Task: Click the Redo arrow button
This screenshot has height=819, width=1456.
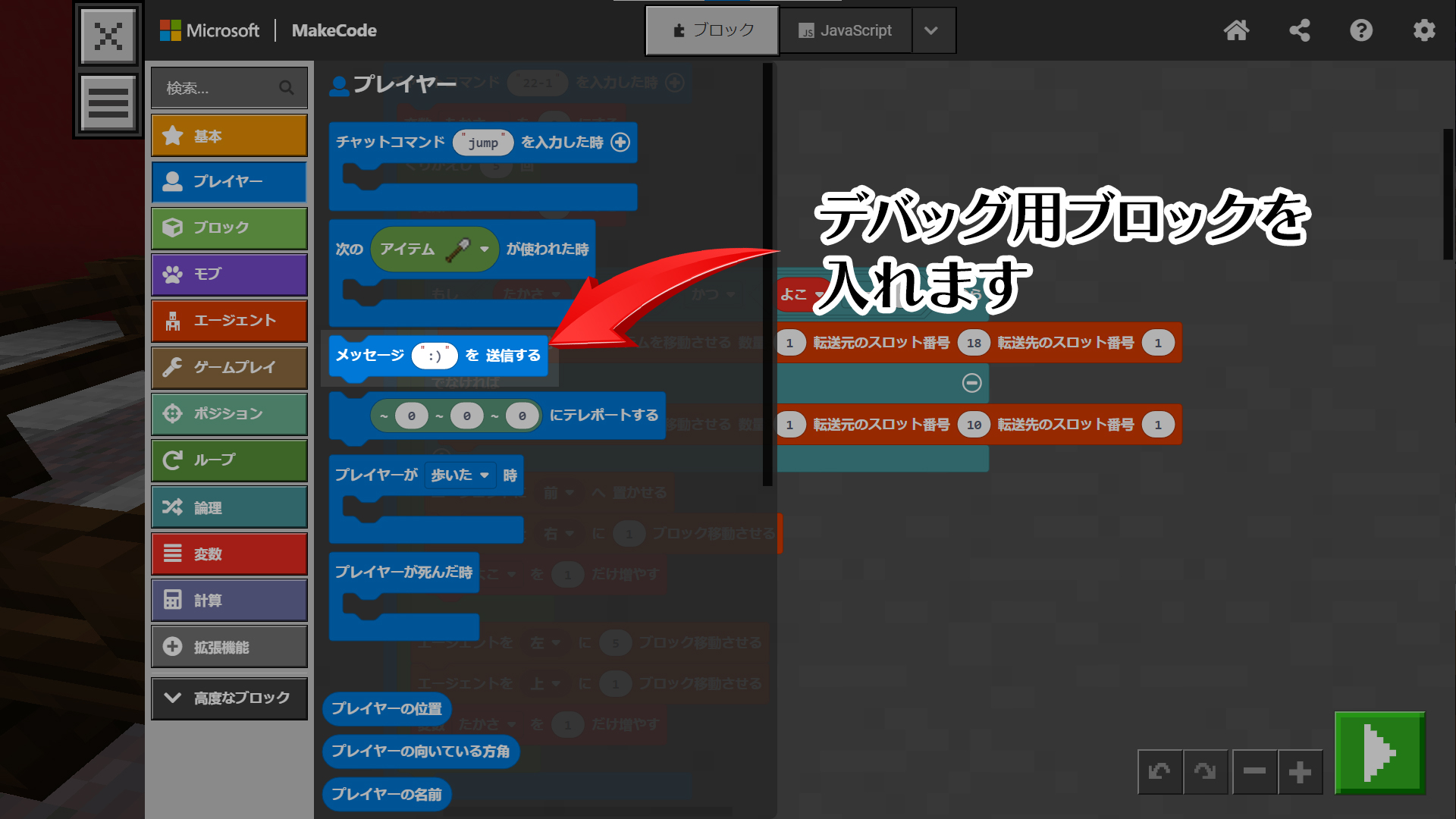Action: 1205,772
